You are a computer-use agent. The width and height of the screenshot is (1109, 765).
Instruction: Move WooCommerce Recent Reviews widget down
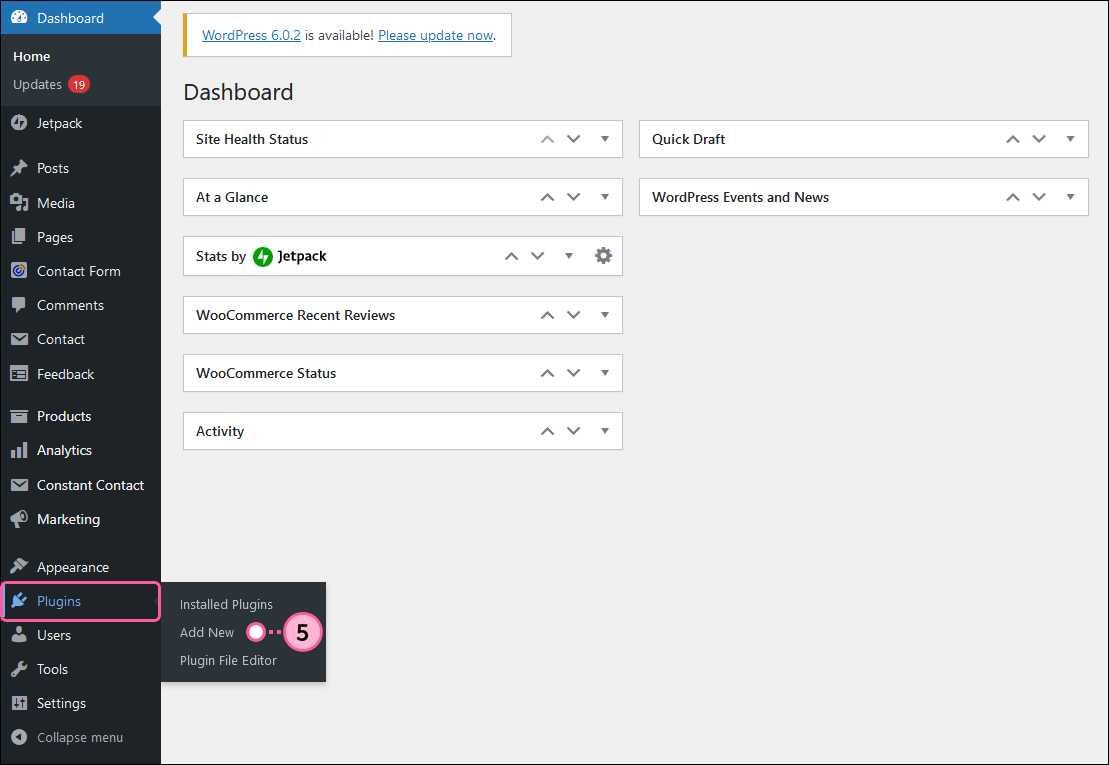574,315
